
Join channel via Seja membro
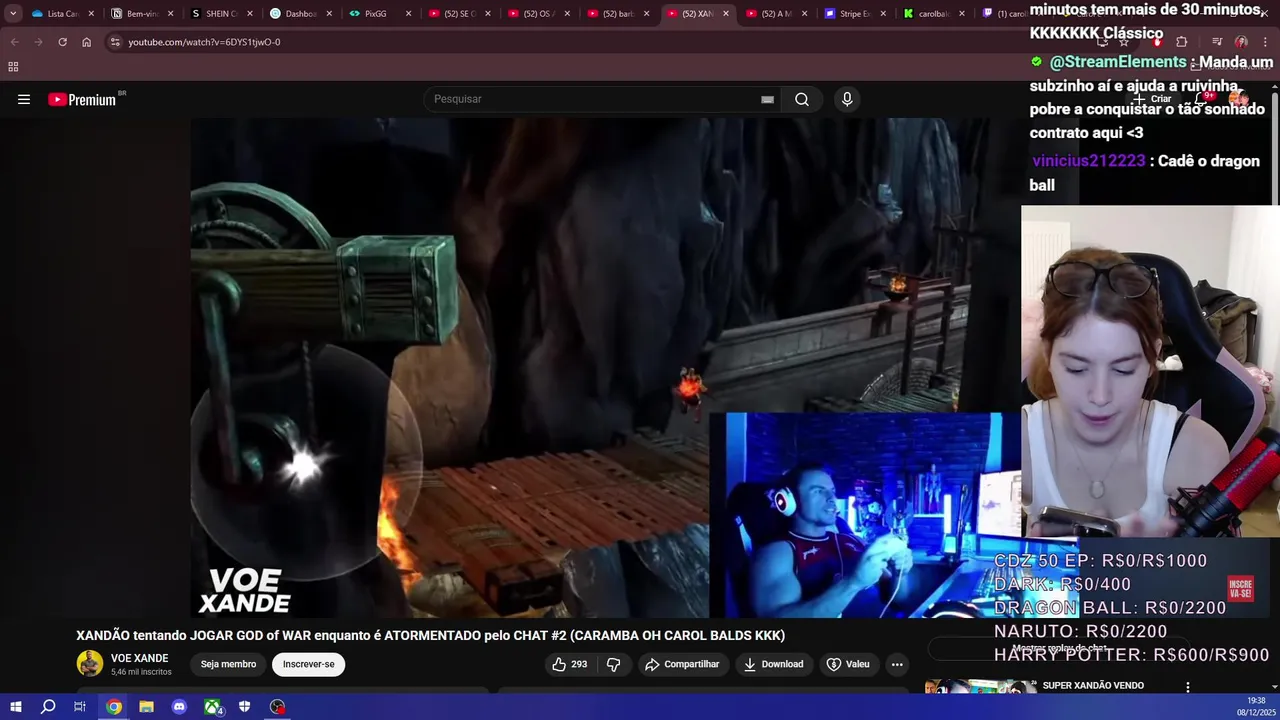(228, 664)
